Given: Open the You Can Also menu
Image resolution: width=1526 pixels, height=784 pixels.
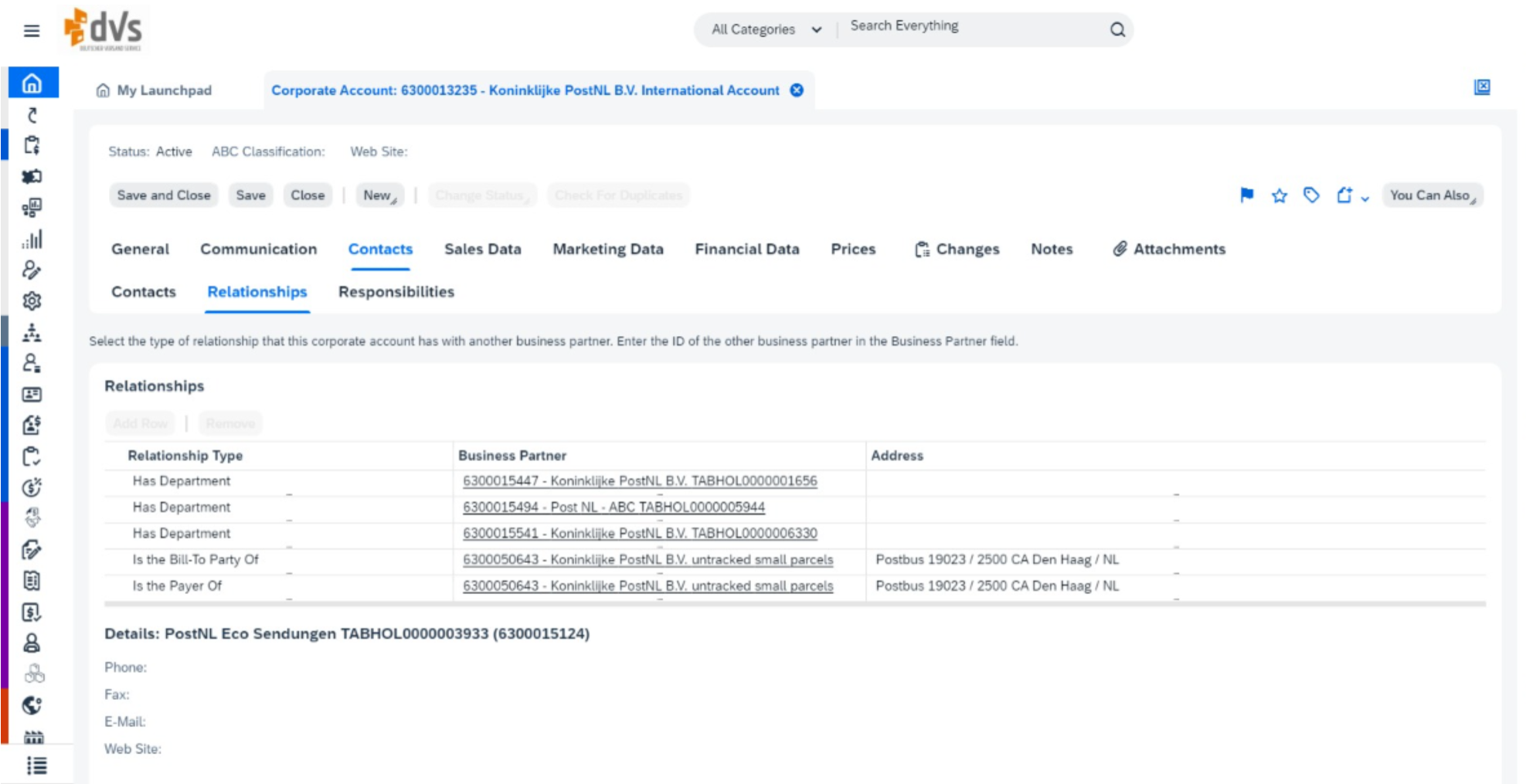Looking at the screenshot, I should click(1433, 195).
